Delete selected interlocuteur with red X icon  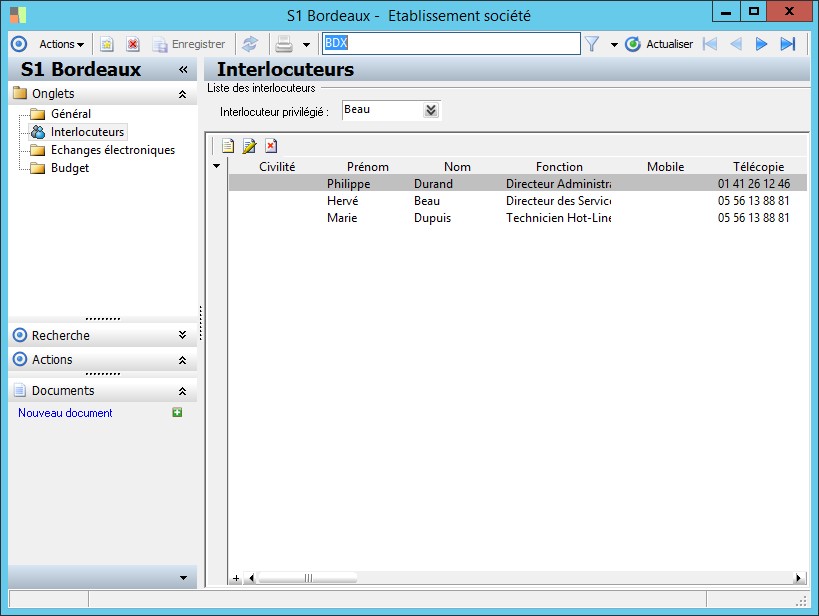[271, 146]
